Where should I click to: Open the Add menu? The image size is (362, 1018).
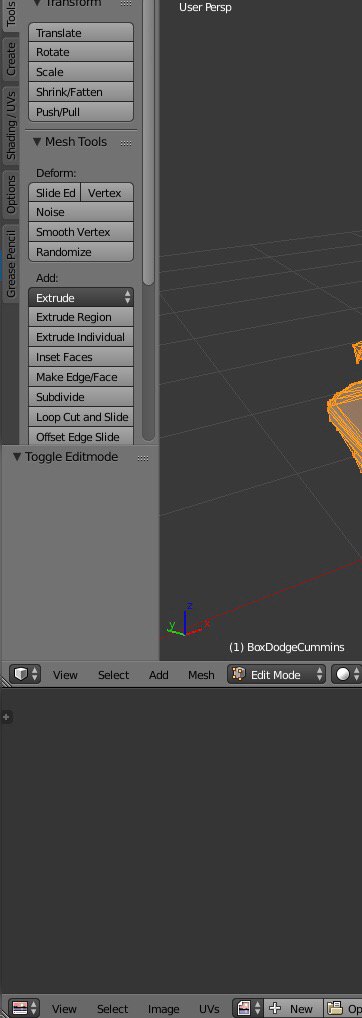[158, 675]
